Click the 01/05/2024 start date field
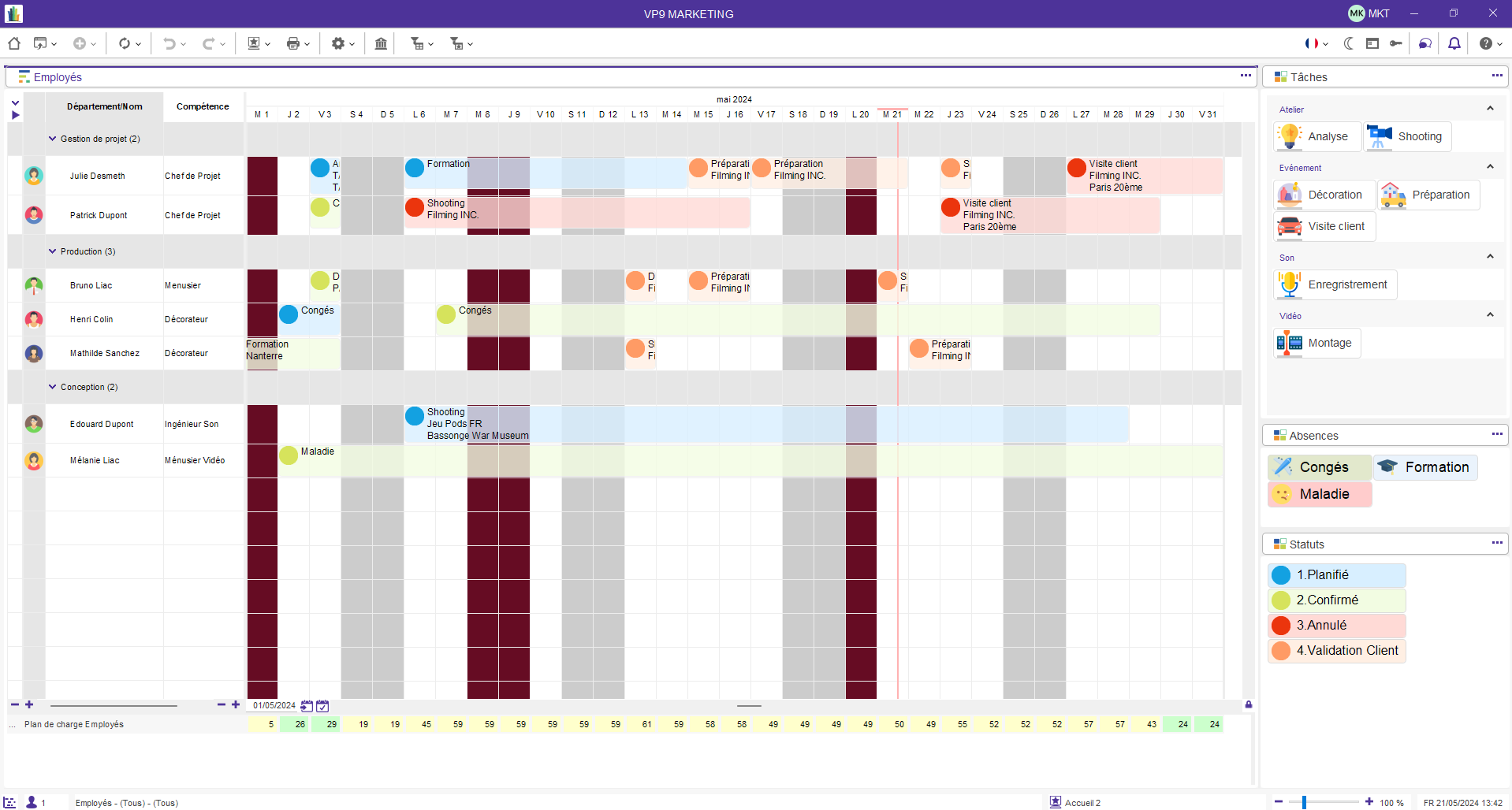Viewport: 1512px width, 810px height. 274,706
